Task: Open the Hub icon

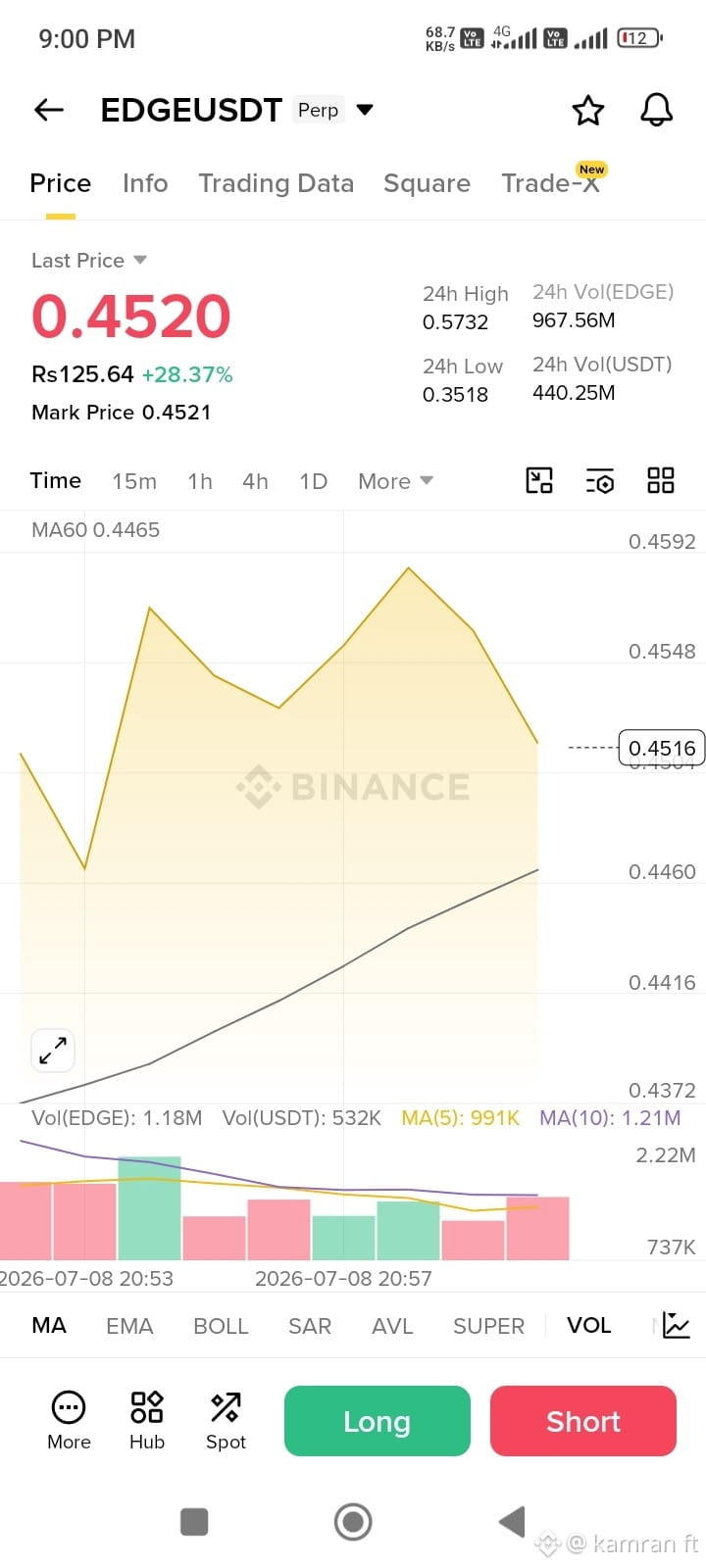Action: pos(147,1420)
